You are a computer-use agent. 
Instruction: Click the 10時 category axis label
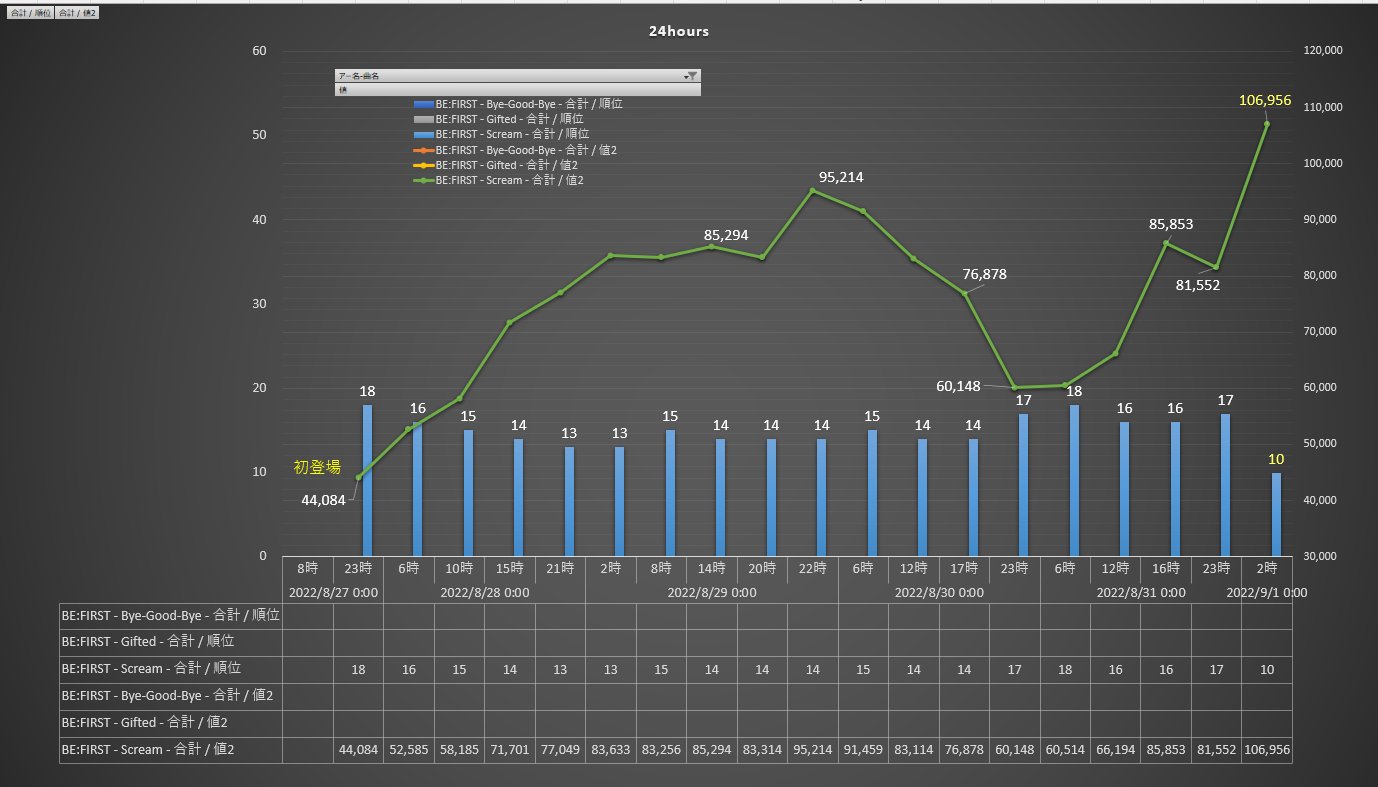coord(459,568)
